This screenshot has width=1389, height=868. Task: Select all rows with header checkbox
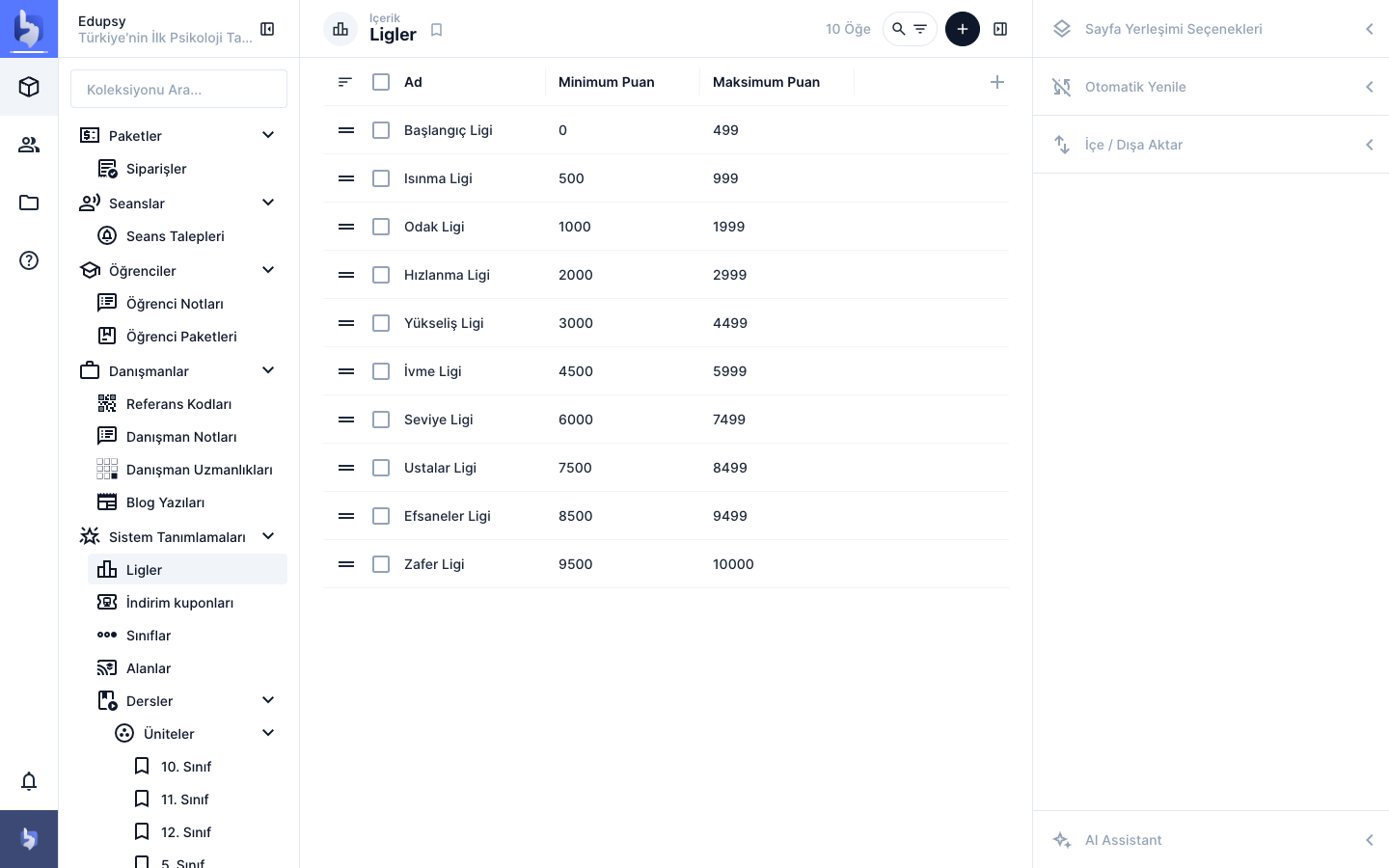point(381,82)
